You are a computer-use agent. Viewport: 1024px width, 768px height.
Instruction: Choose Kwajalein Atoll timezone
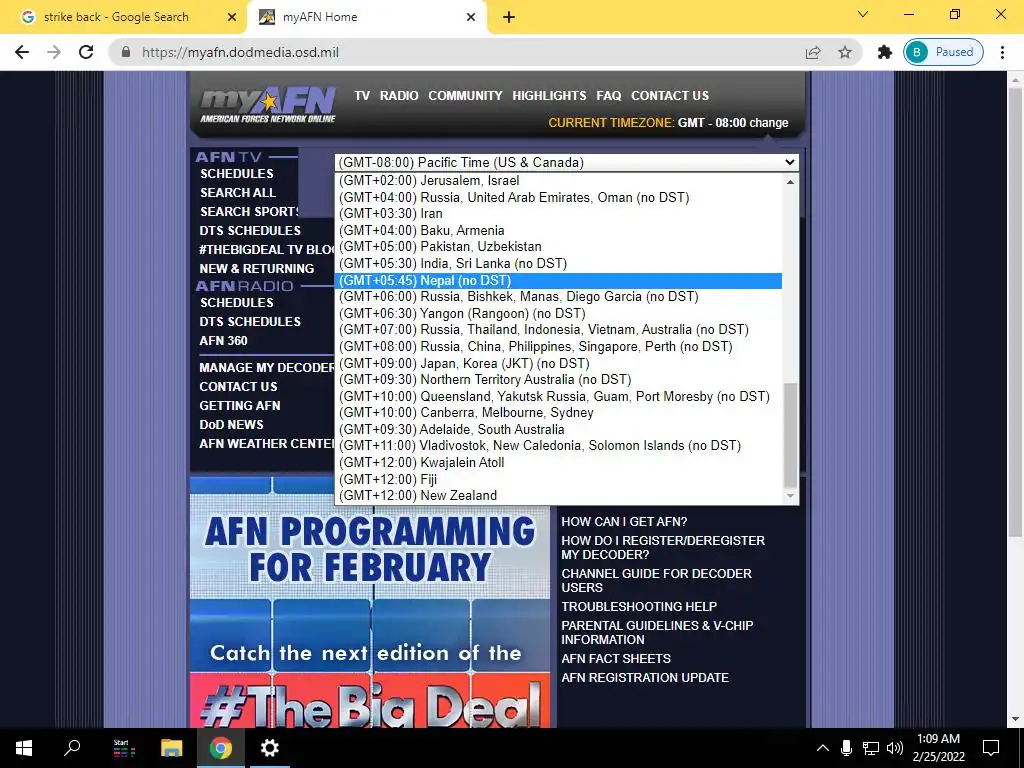558,462
